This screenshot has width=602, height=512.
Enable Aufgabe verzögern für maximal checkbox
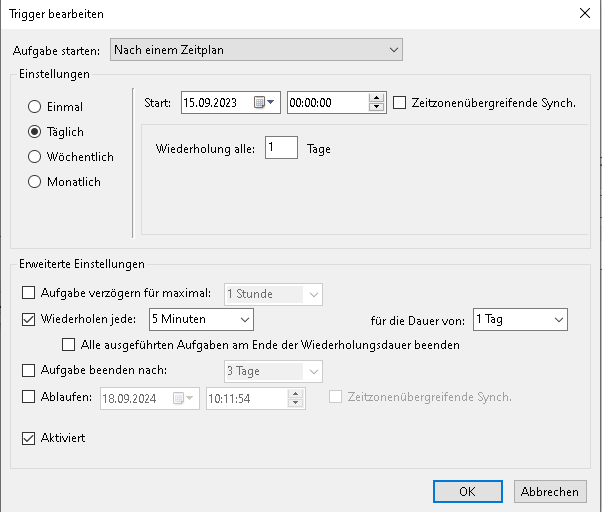tap(28, 293)
